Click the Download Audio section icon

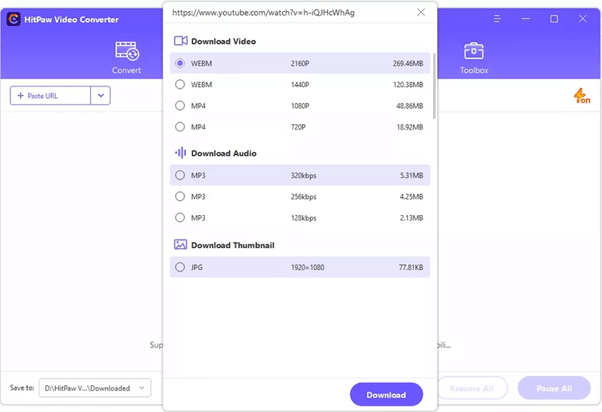(180, 153)
